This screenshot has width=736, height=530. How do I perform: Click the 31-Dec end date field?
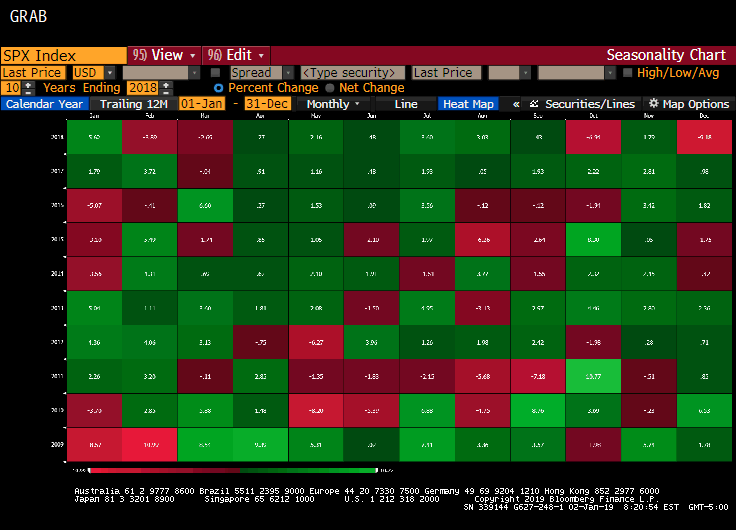[268, 104]
